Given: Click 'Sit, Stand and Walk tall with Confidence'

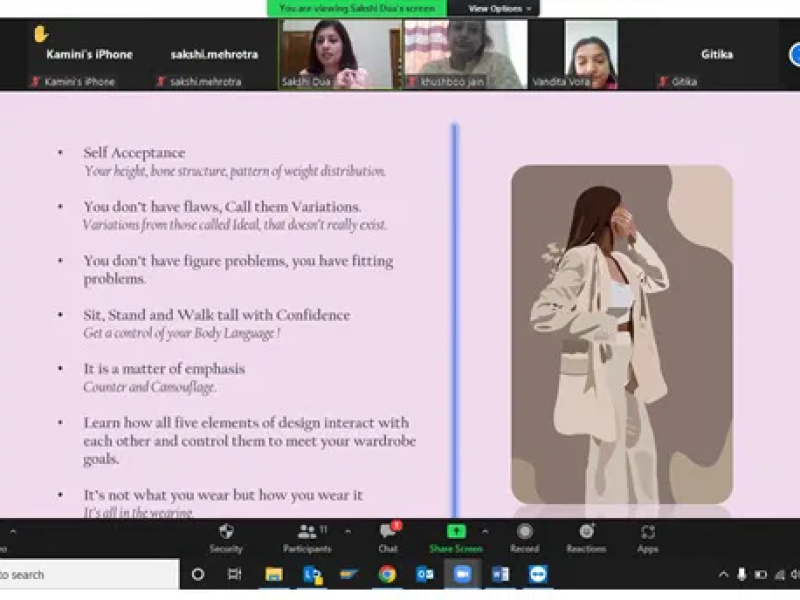Looking at the screenshot, I should pos(217,315).
